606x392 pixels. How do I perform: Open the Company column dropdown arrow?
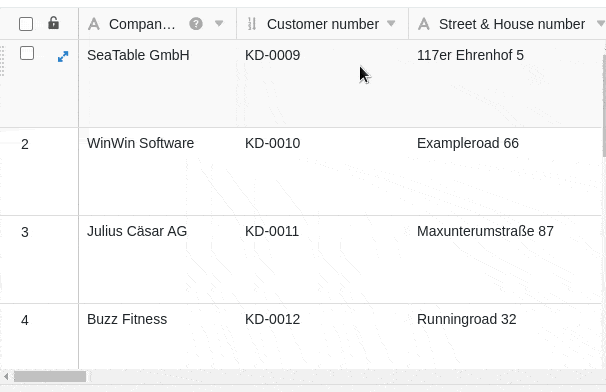coord(219,24)
